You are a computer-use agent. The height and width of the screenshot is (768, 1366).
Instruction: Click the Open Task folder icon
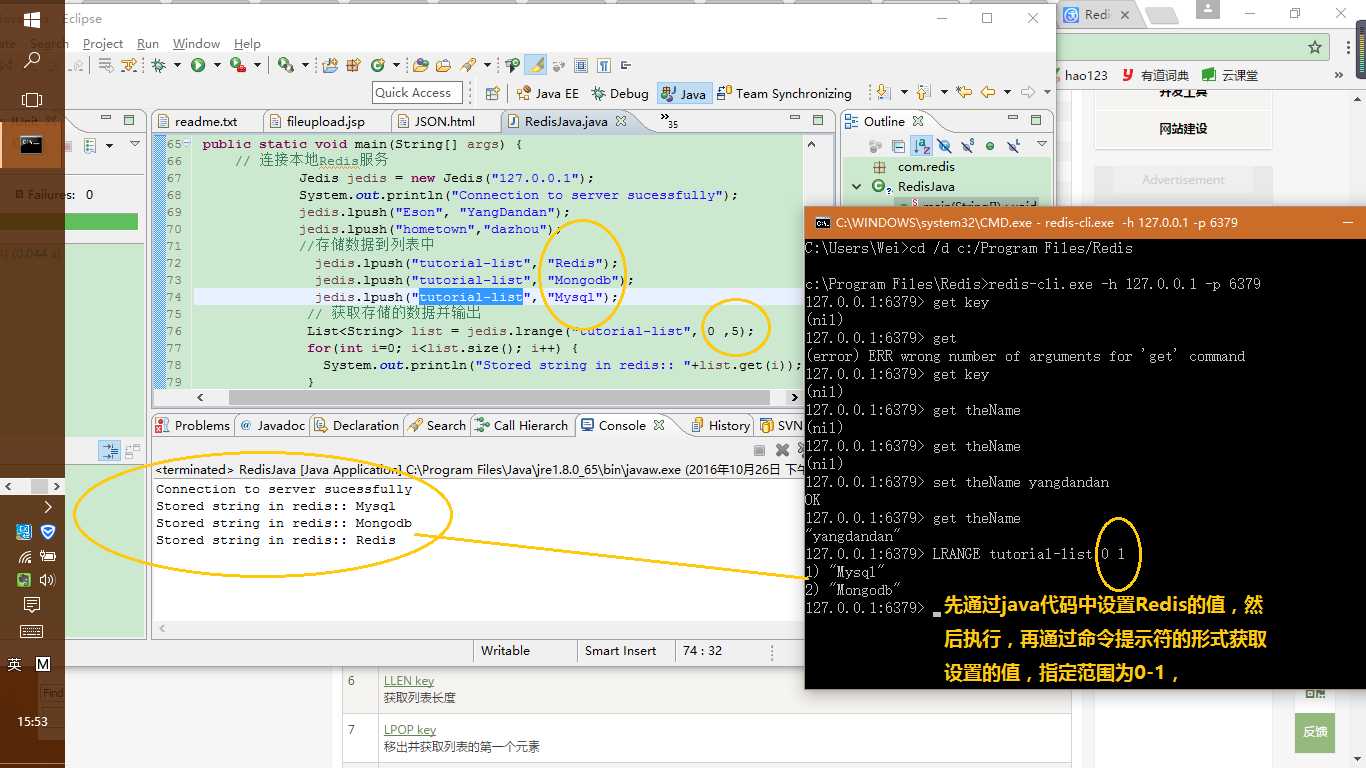pyautogui.click(x=443, y=65)
